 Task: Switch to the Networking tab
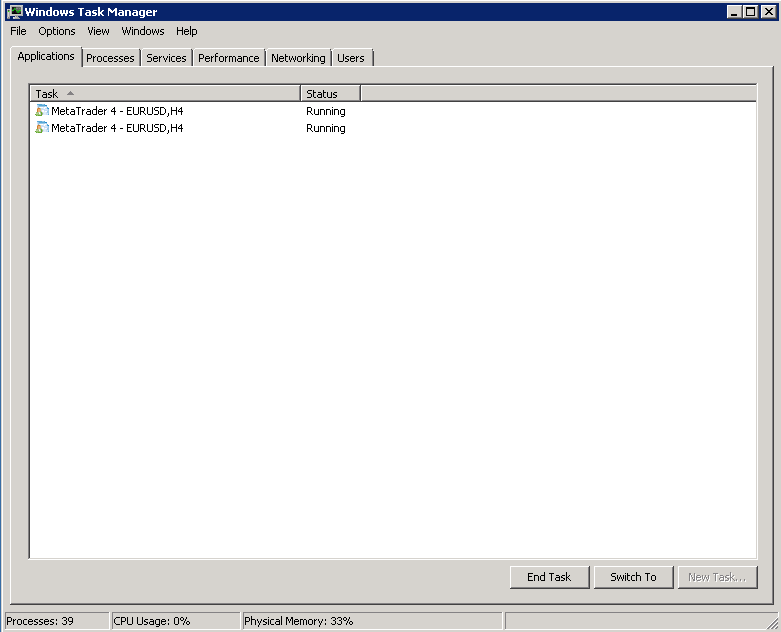(x=298, y=58)
